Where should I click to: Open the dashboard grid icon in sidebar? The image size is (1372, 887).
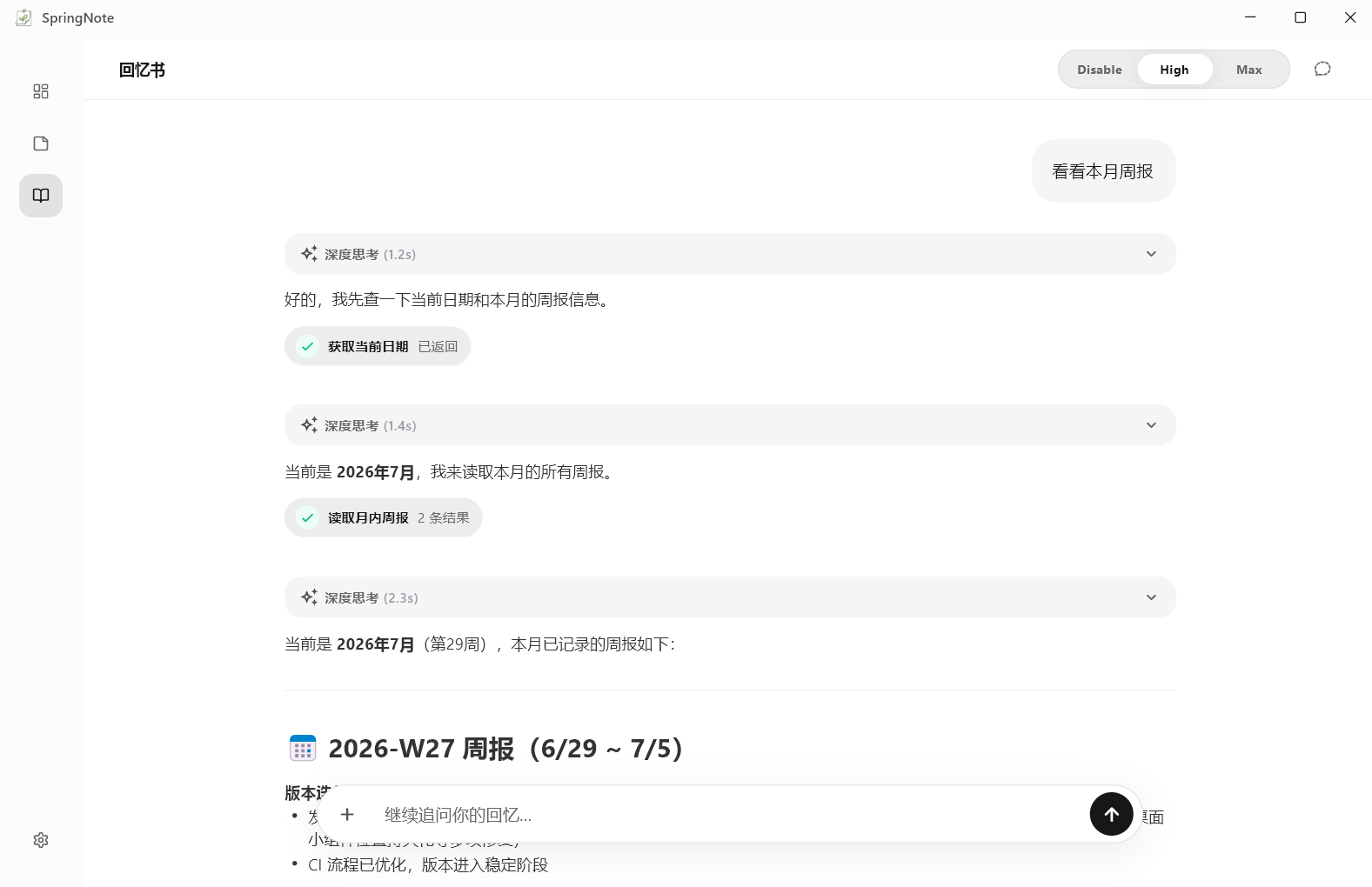(x=41, y=91)
